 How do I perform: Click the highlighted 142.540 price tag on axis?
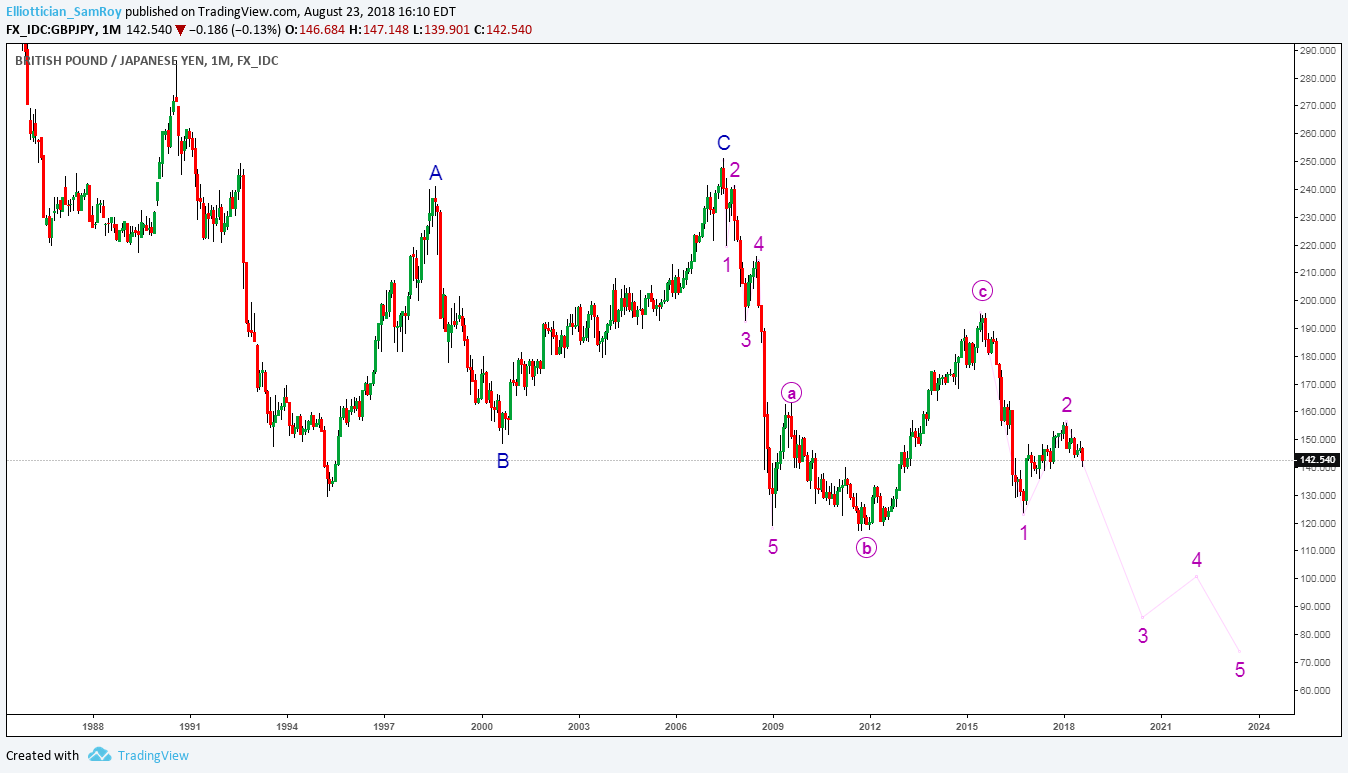[1316, 461]
